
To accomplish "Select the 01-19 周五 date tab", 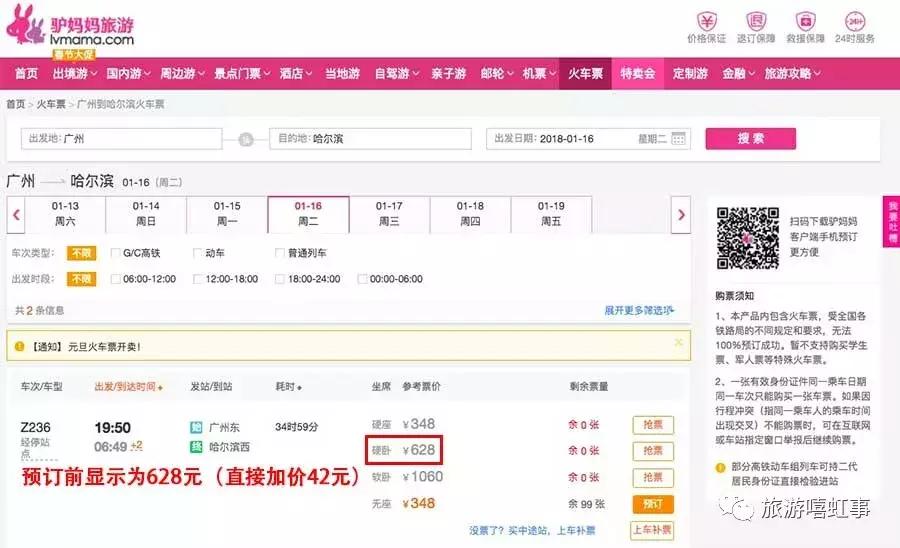I will (551, 214).
